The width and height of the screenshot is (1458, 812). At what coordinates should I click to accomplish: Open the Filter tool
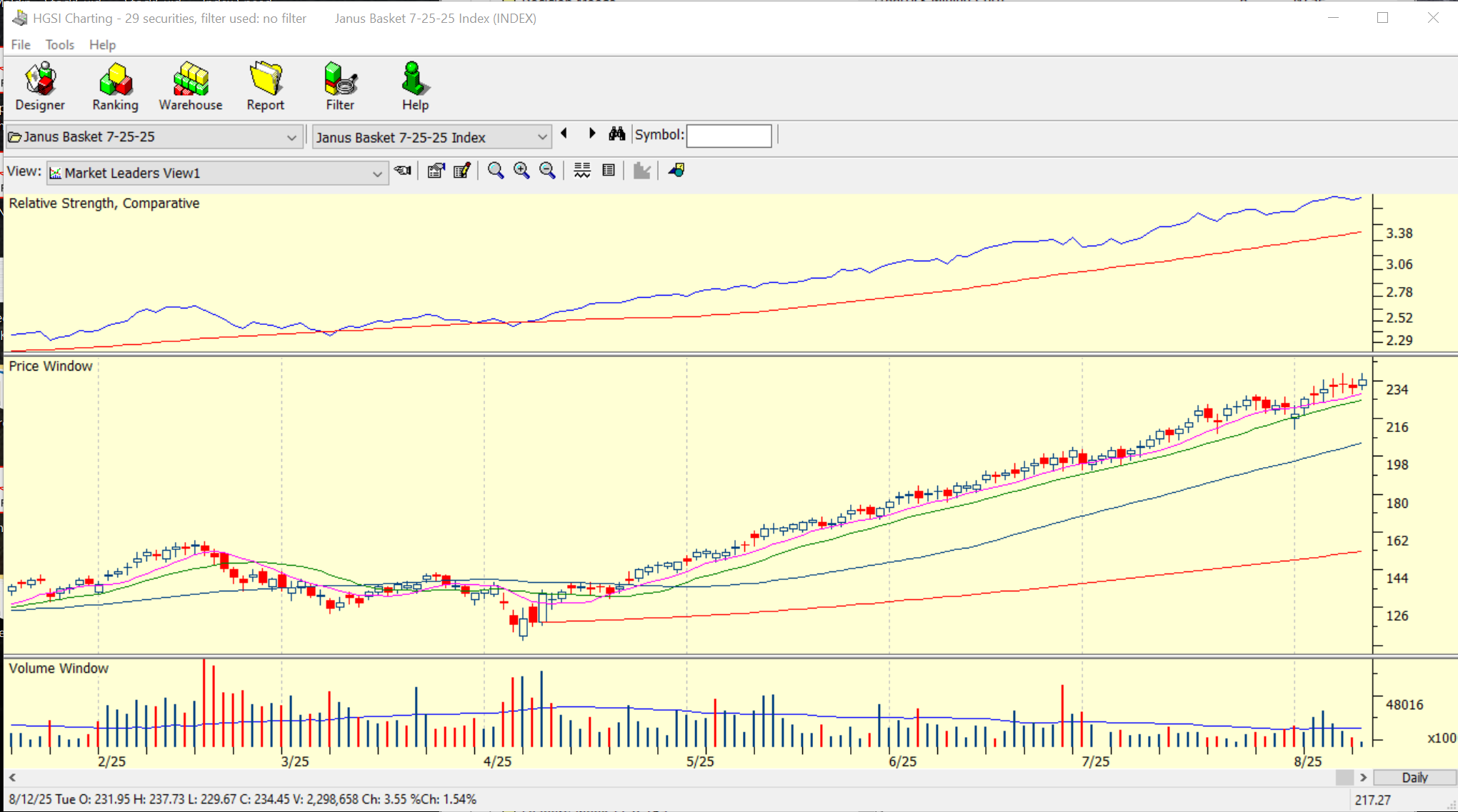tap(340, 86)
